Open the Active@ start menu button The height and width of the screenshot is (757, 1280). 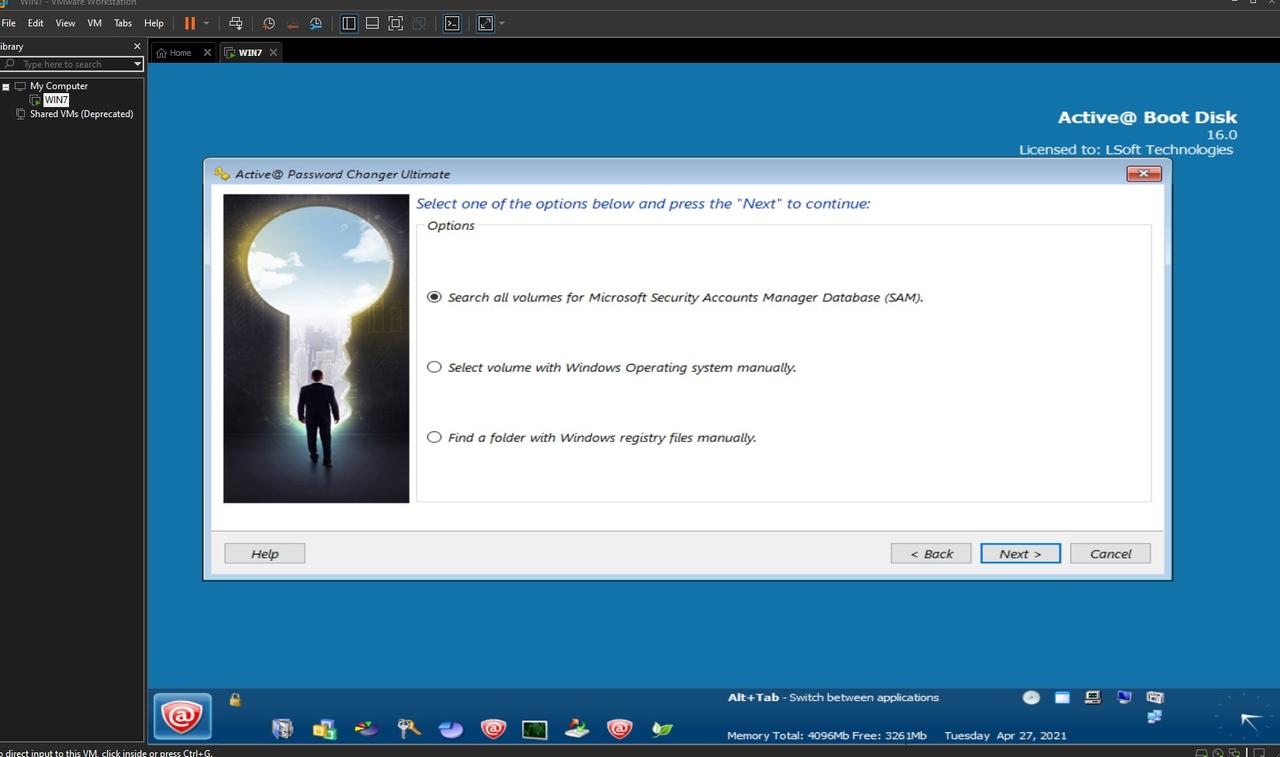(182, 716)
